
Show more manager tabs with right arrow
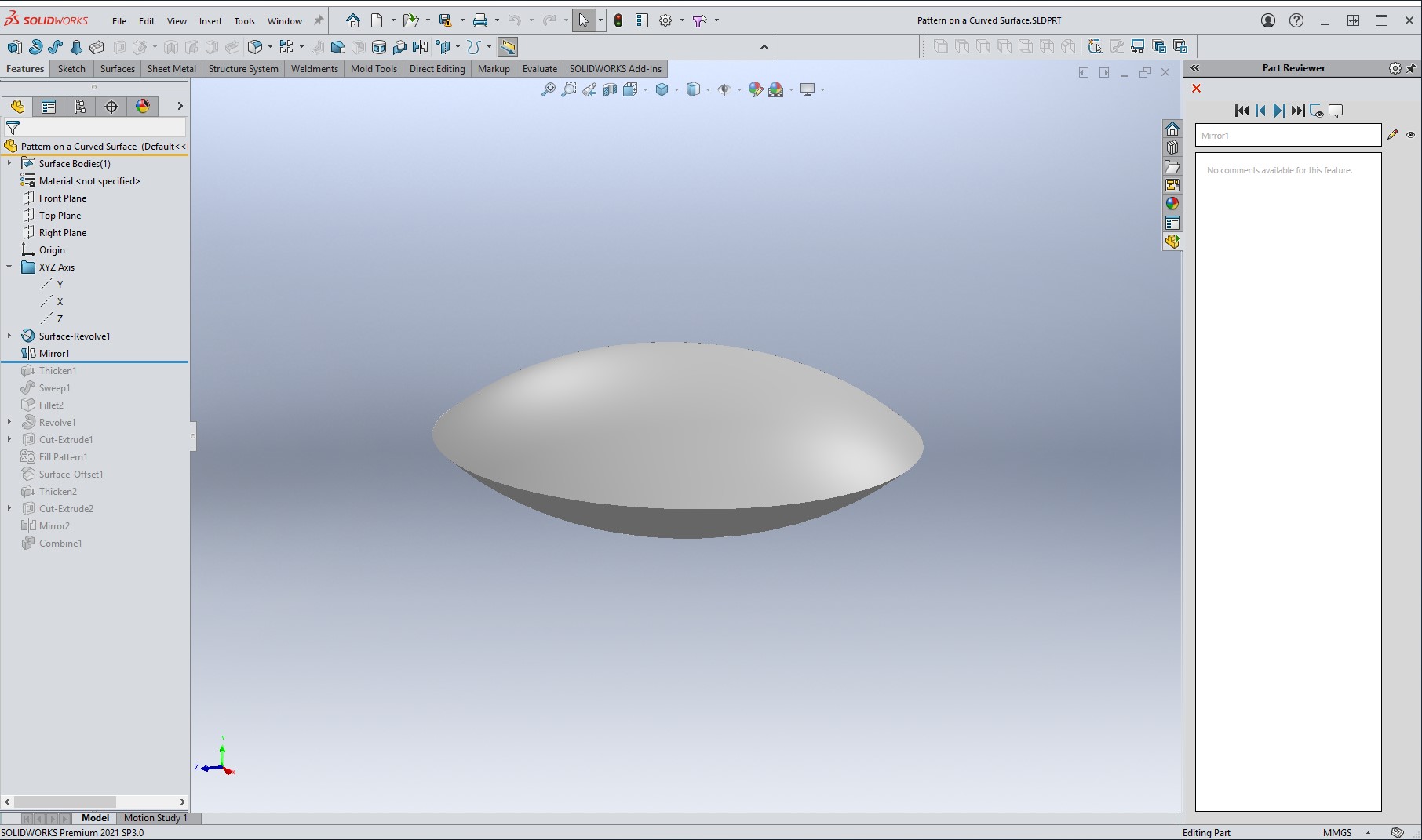[x=180, y=106]
